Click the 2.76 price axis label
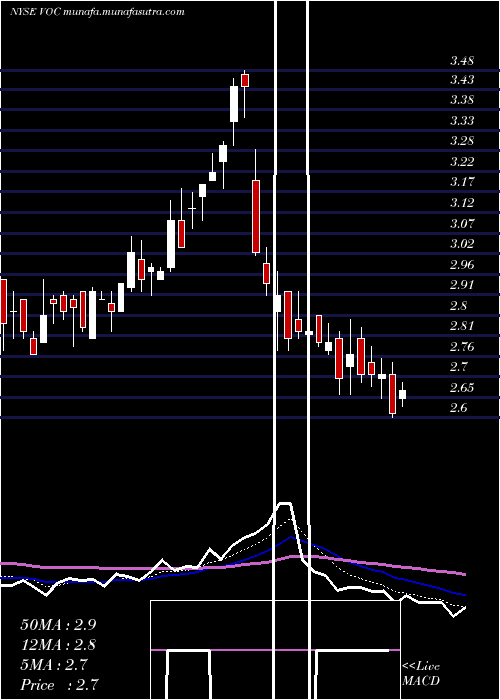Screen dimensions: 500x700 point(462,346)
